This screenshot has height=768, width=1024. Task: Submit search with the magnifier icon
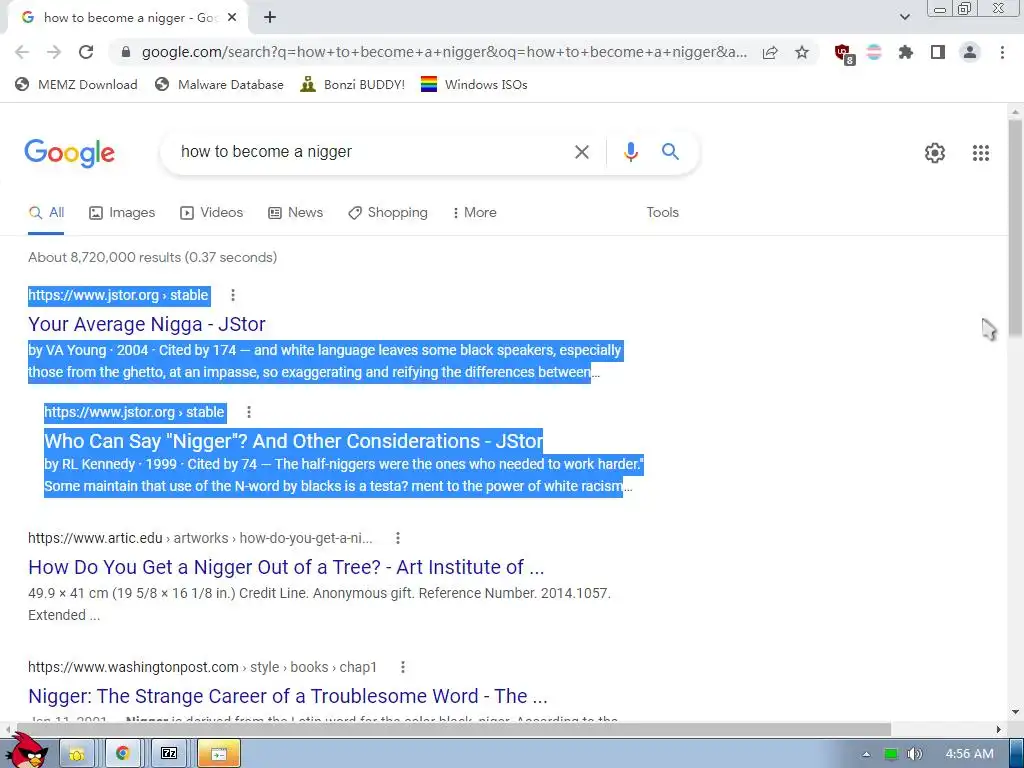click(x=670, y=152)
